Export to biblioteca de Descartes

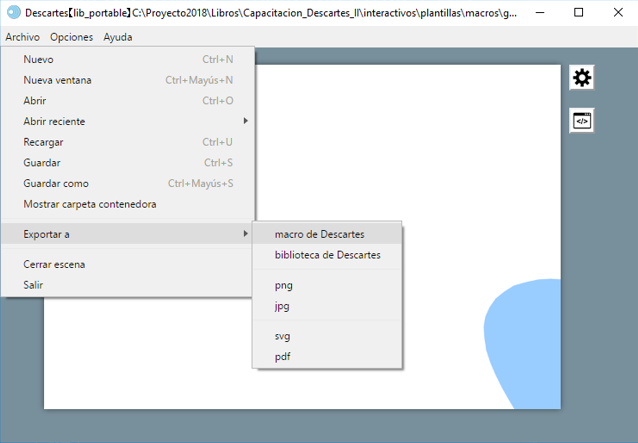(x=327, y=255)
